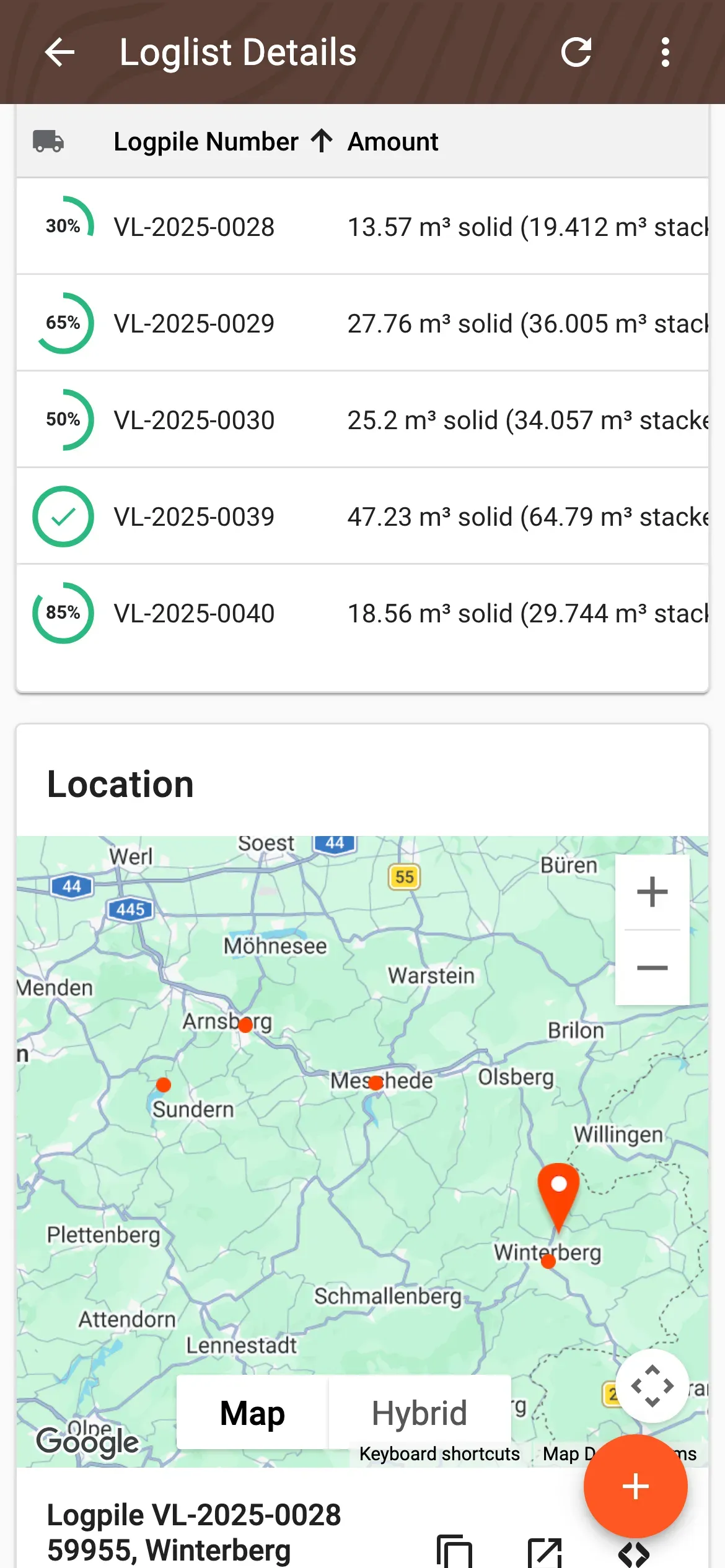Click the orange dot marker at Meschede
This screenshot has height=1568, width=725.
376,1083
